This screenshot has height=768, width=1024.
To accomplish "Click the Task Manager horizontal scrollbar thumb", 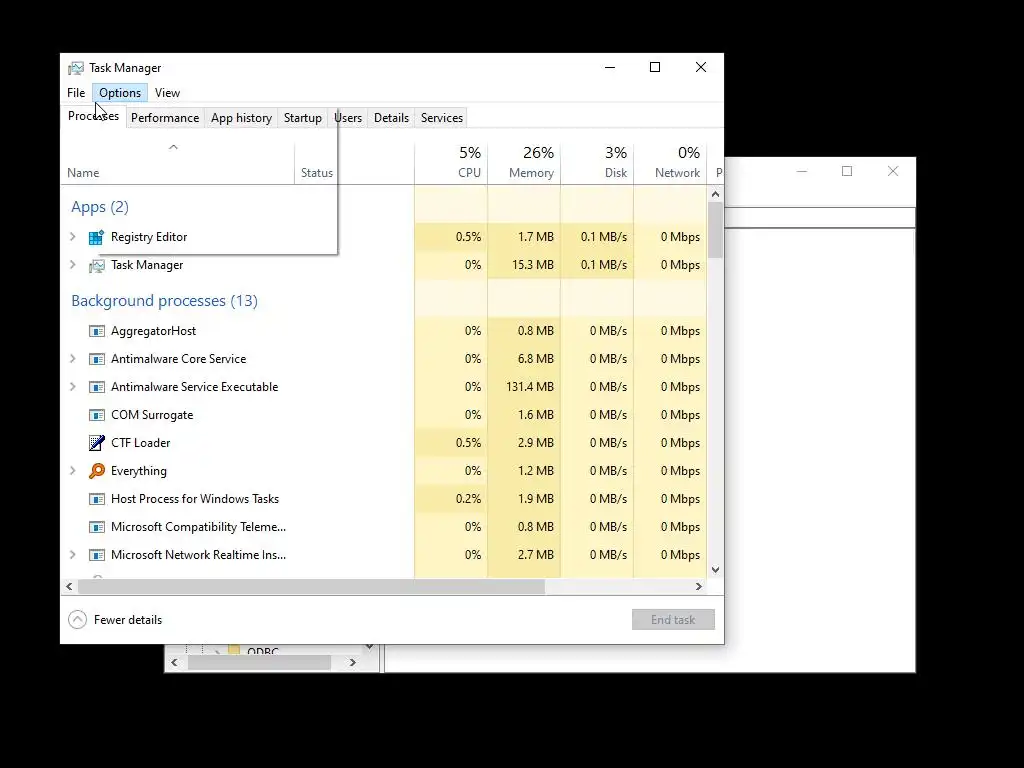I will [x=311, y=586].
